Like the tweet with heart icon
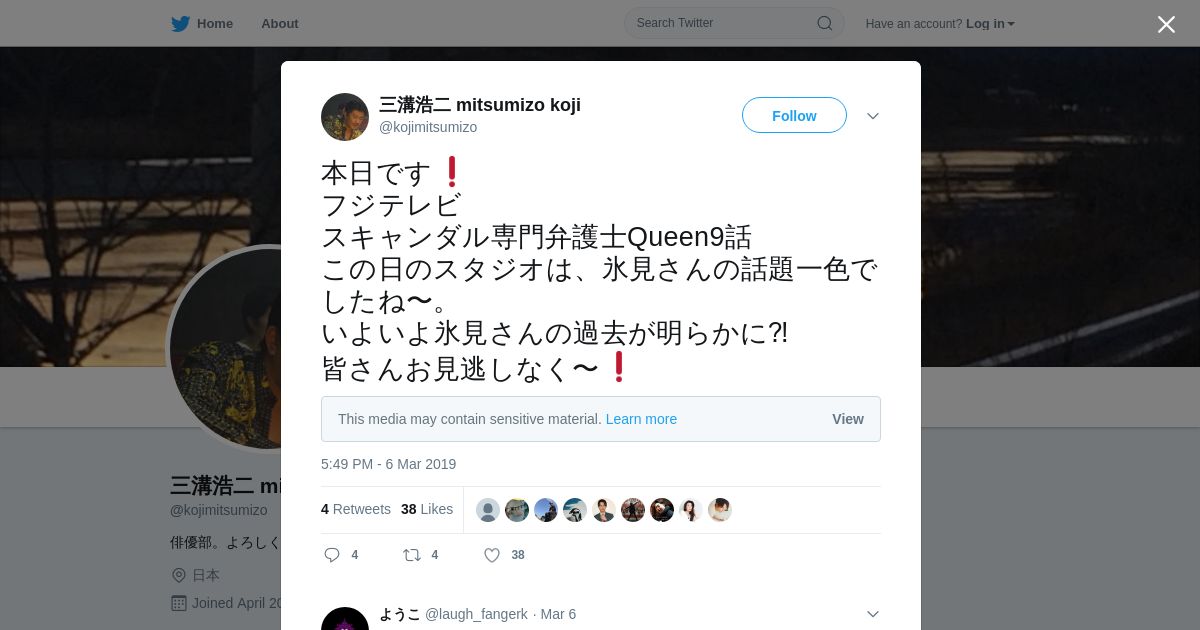Viewport: 1200px width, 630px height. [492, 555]
